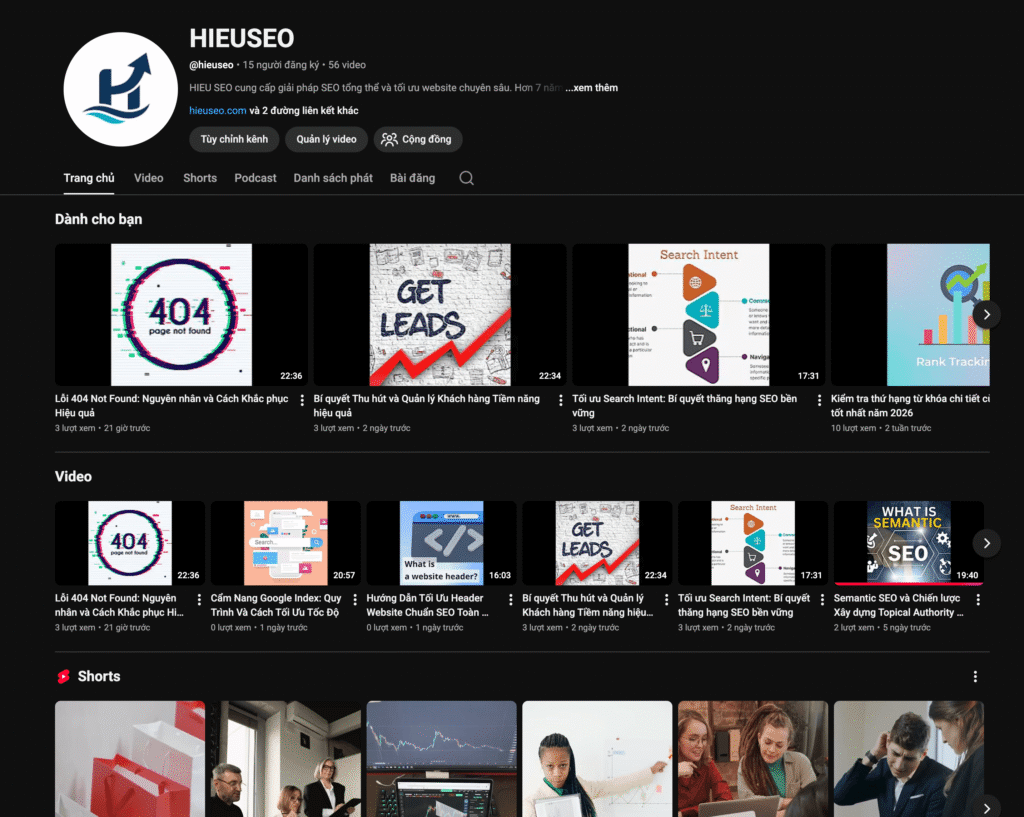Open title 'Kiểm tra thứ hạng từ khóa chi tiết'
Image resolution: width=1024 pixels, height=817 pixels.
910,406
